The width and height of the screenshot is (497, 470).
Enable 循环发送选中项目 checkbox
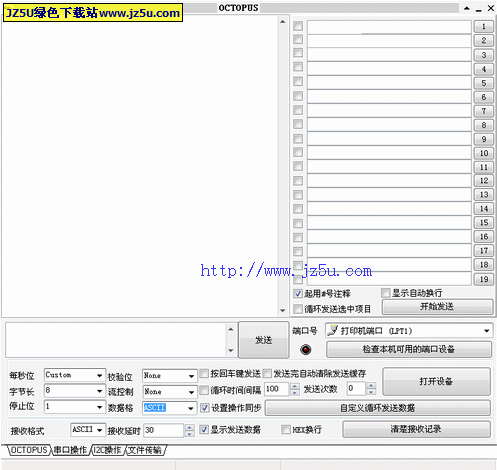click(x=297, y=309)
